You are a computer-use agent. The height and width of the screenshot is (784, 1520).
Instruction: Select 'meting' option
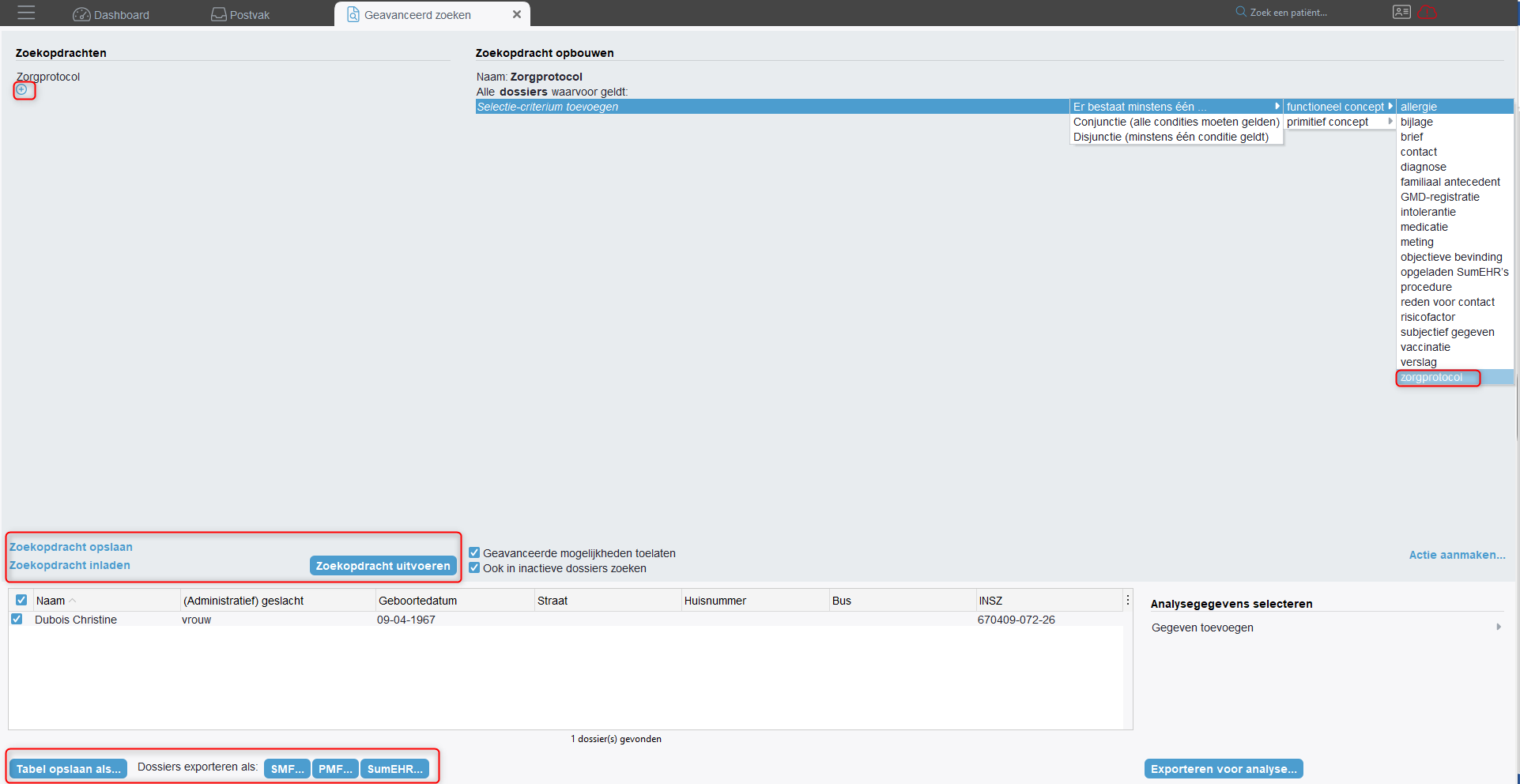[x=1455, y=242]
